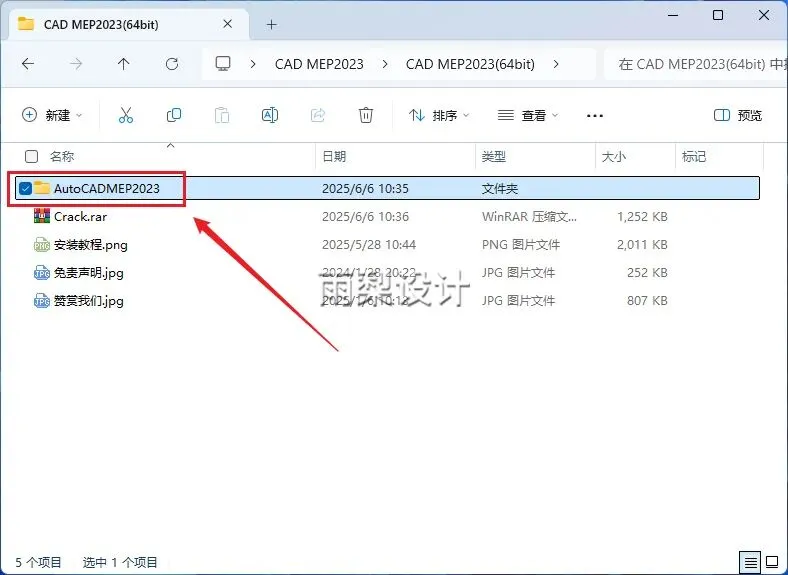The width and height of the screenshot is (788, 575).
Task: Rename the selected item
Action: pos(270,115)
